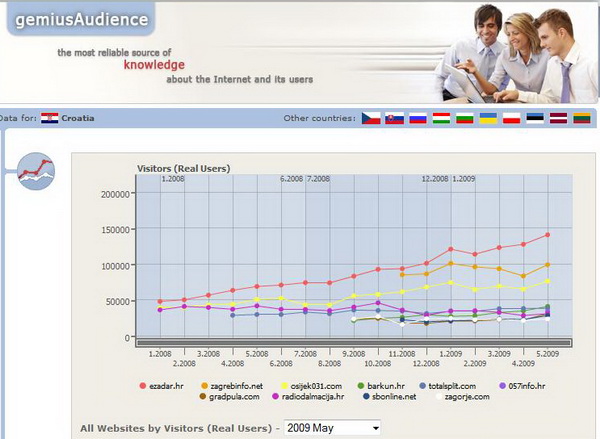600x439 pixels.
Task: Click the ezadar.hr red legend dot
Action: 144,384
